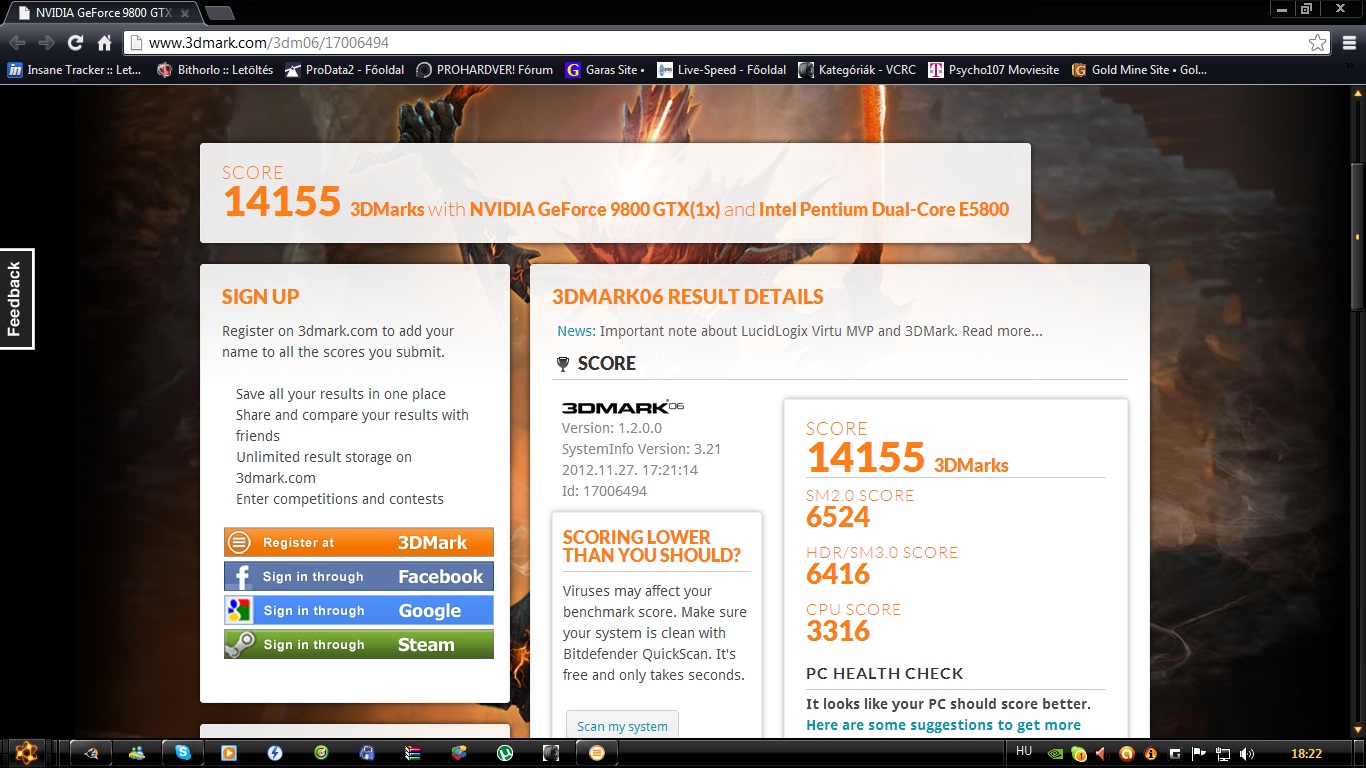The image size is (1366, 768).
Task: Click Intel Pentium Dual-Core E5800 in header
Action: 884,209
